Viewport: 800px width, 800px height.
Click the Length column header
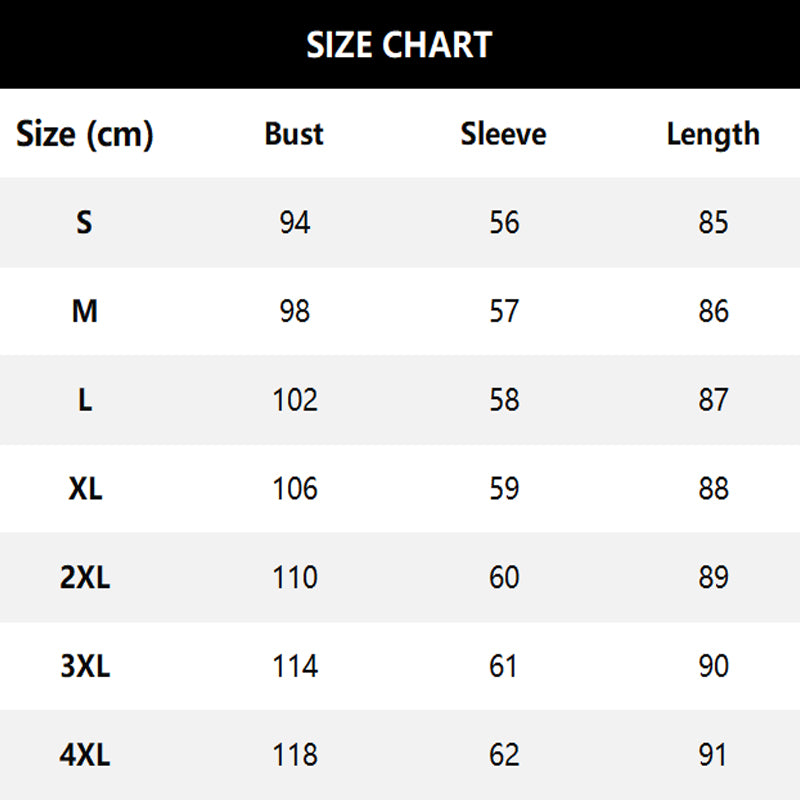pyautogui.click(x=713, y=134)
